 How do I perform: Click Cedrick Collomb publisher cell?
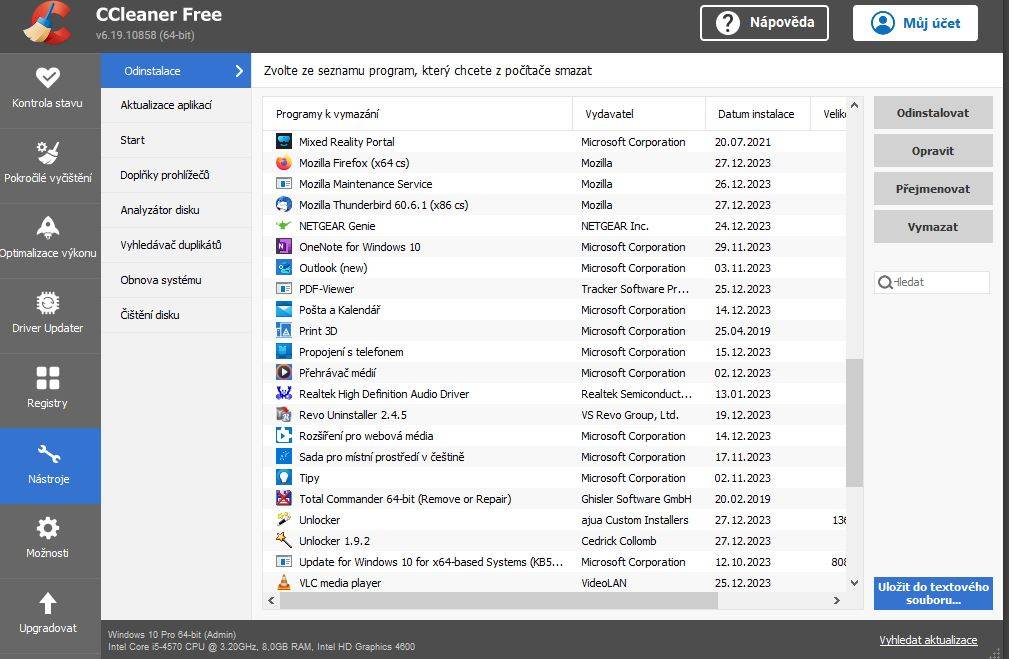(x=619, y=541)
